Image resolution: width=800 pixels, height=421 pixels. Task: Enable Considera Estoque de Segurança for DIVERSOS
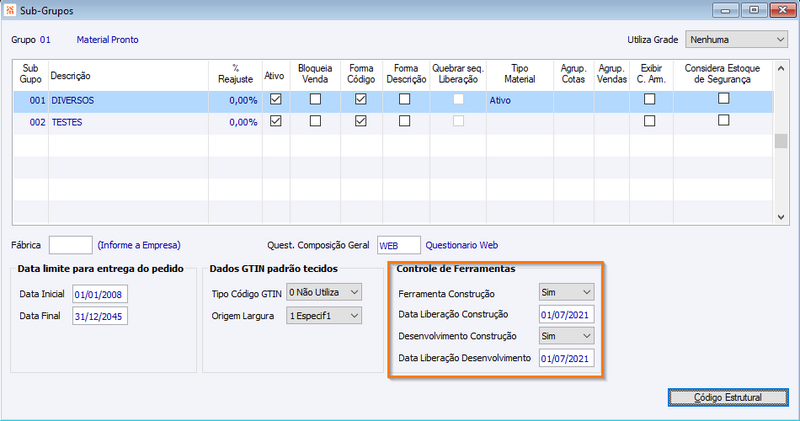click(723, 98)
